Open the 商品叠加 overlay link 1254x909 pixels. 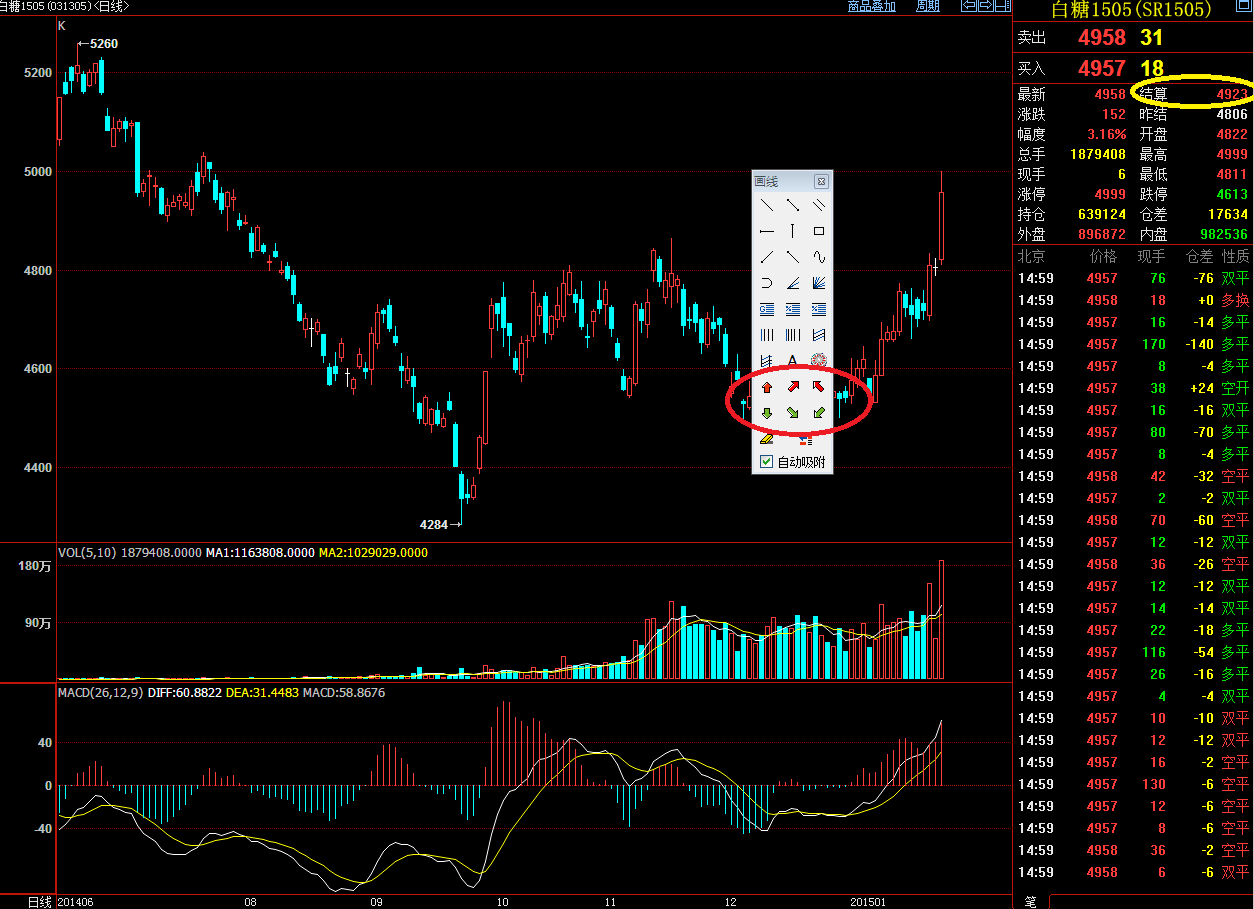click(871, 6)
